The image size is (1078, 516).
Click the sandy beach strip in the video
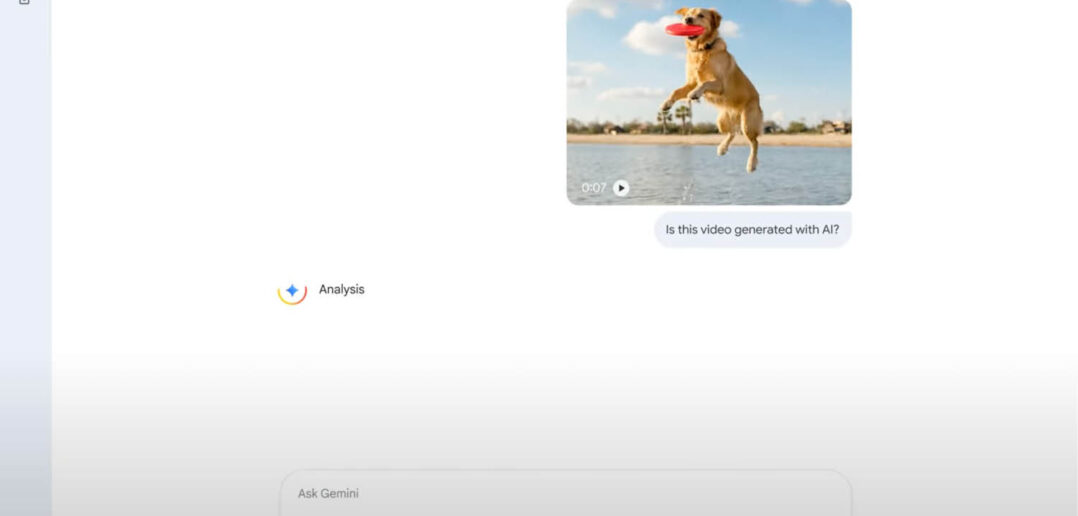click(620, 140)
